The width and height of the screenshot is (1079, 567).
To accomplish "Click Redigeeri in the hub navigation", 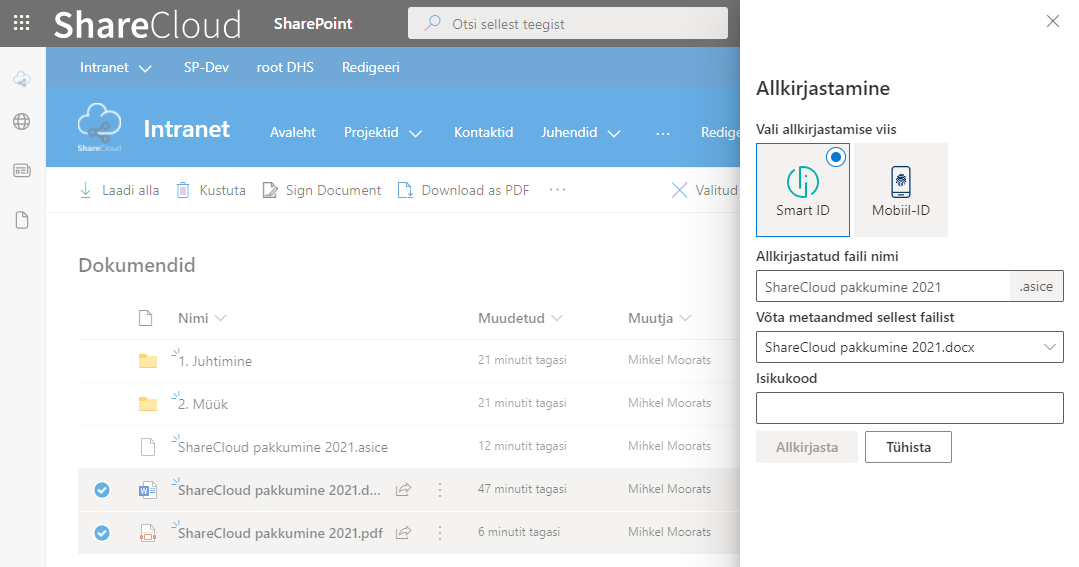I will click(371, 67).
